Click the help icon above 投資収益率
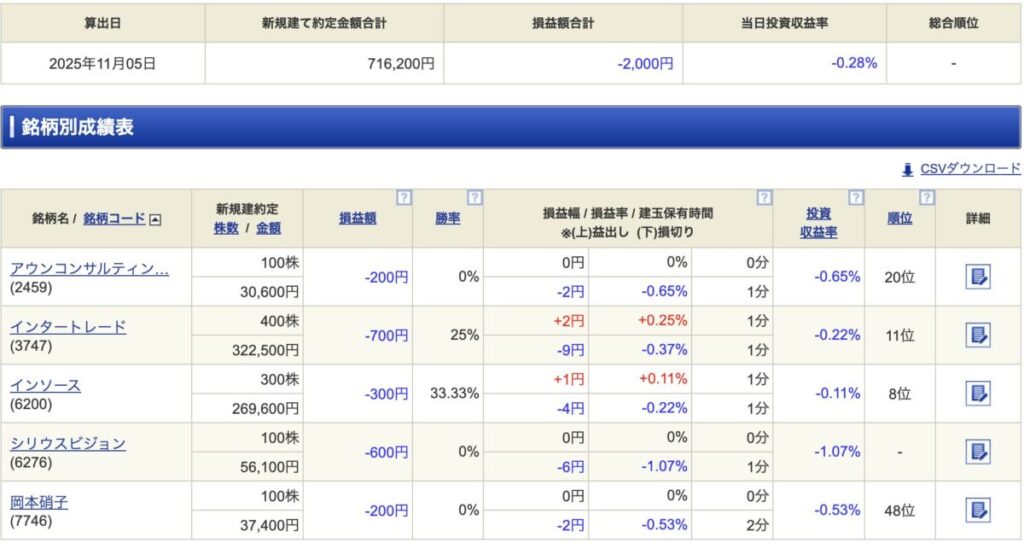The height and width of the screenshot is (543, 1024). tap(855, 198)
